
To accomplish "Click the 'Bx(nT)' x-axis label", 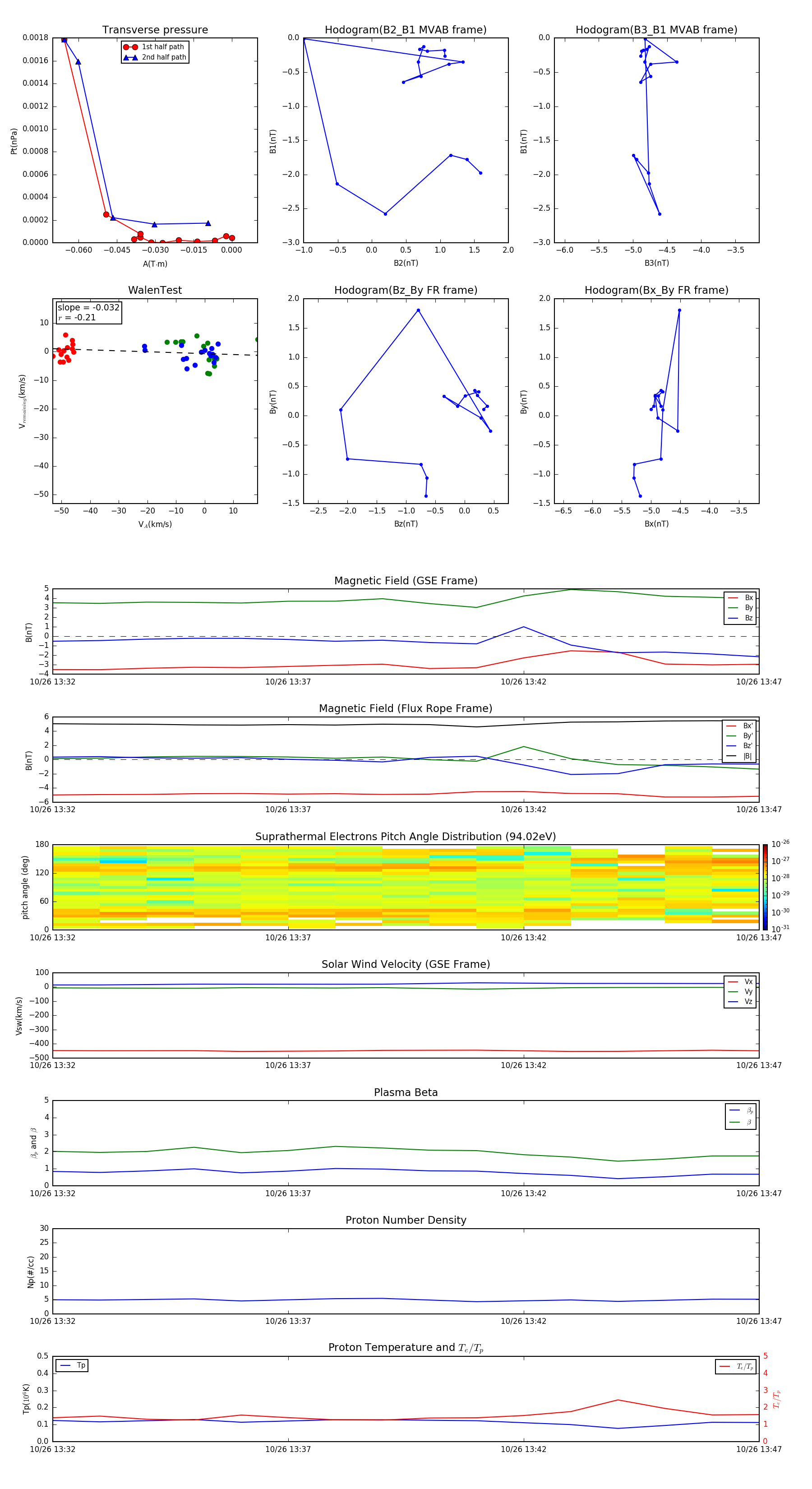I will click(x=656, y=524).
